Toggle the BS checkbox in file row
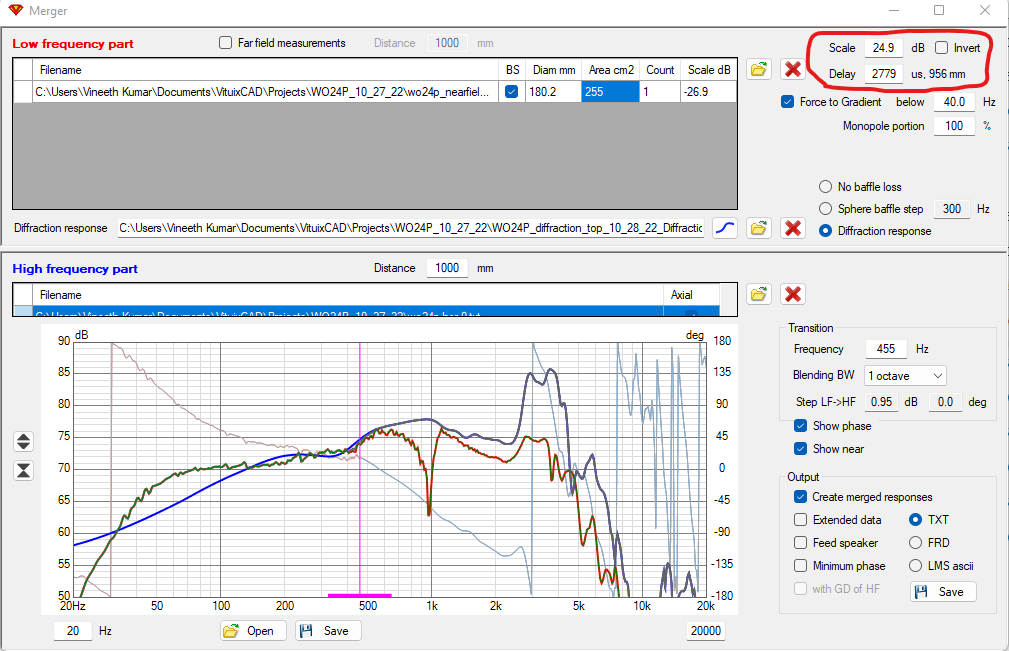Viewport: 1009px width, 651px height. [512, 91]
